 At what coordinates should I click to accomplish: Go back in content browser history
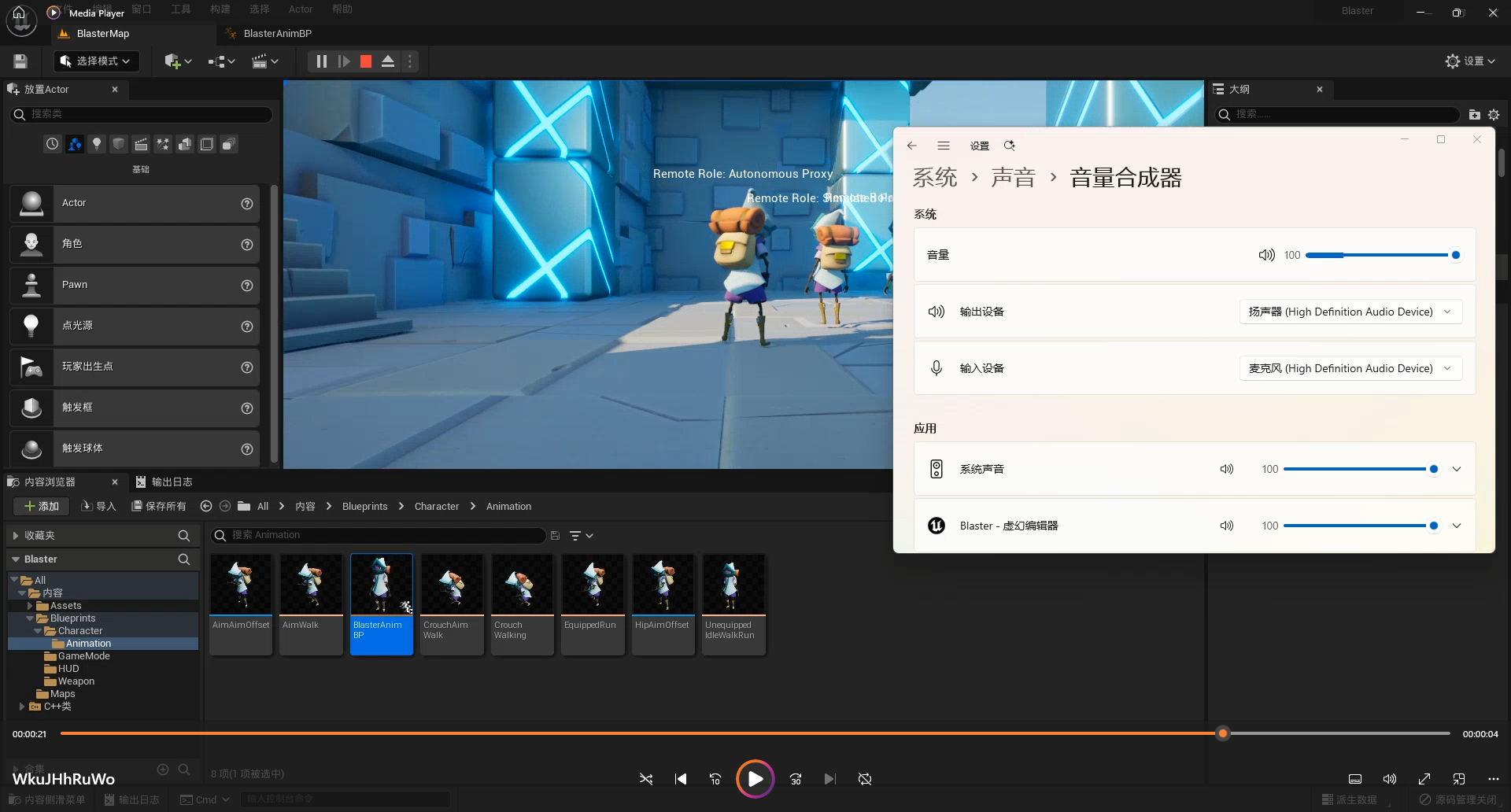click(206, 506)
